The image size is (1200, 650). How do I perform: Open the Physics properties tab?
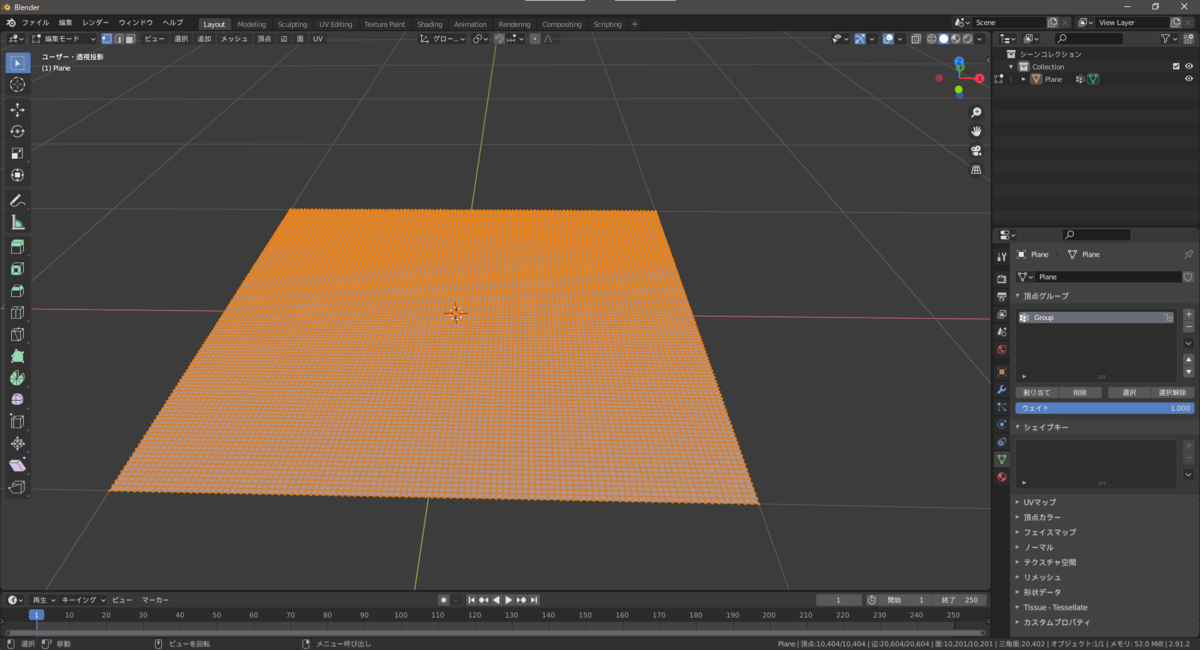click(1001, 424)
